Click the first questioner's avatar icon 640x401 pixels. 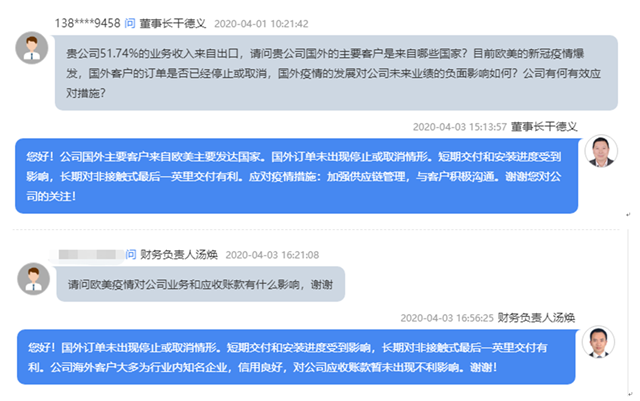32,48
